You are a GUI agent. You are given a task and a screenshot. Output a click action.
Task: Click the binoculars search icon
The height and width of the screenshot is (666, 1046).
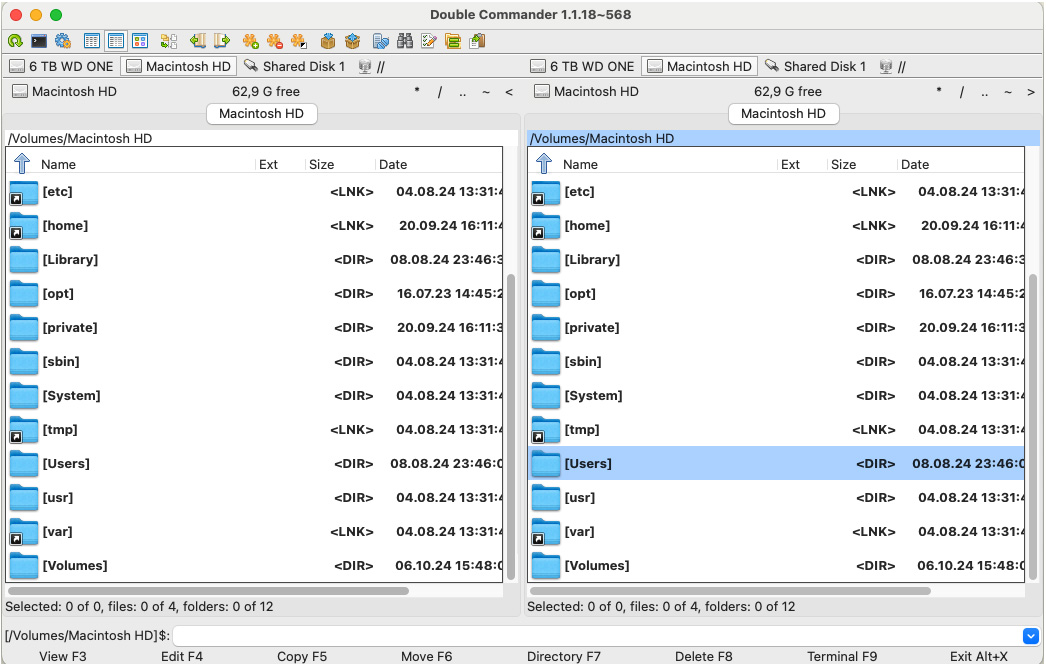[x=405, y=41]
